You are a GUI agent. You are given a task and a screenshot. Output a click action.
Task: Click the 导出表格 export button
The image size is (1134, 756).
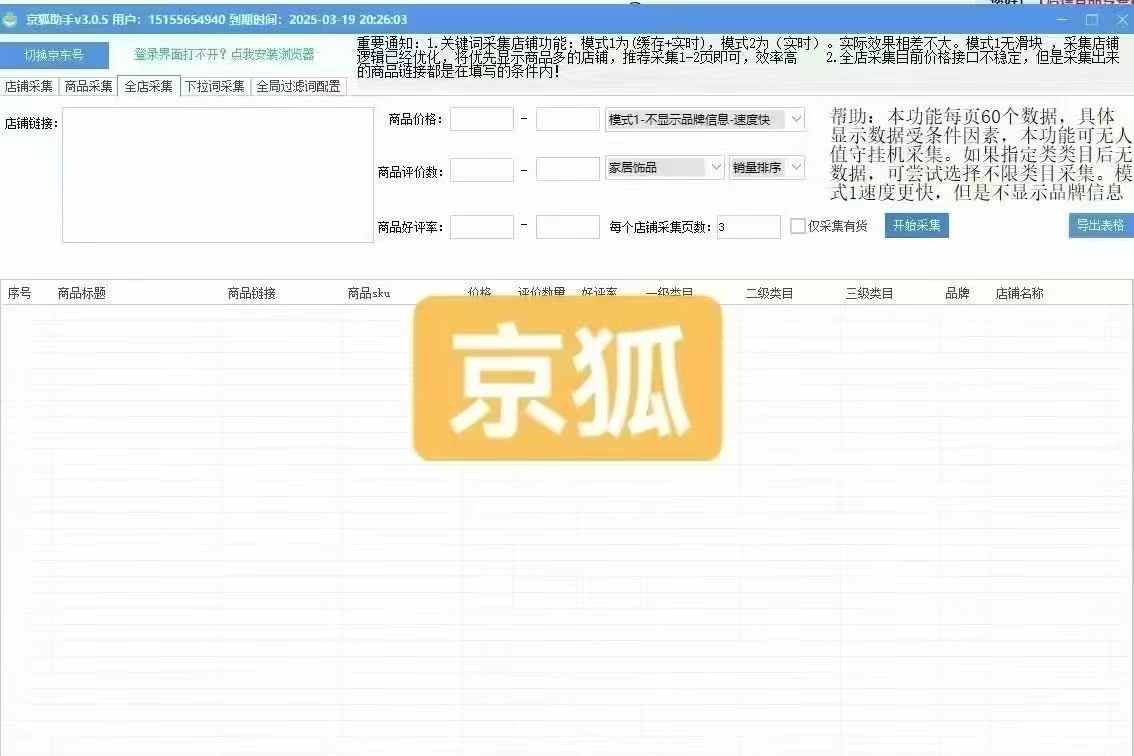click(1100, 226)
